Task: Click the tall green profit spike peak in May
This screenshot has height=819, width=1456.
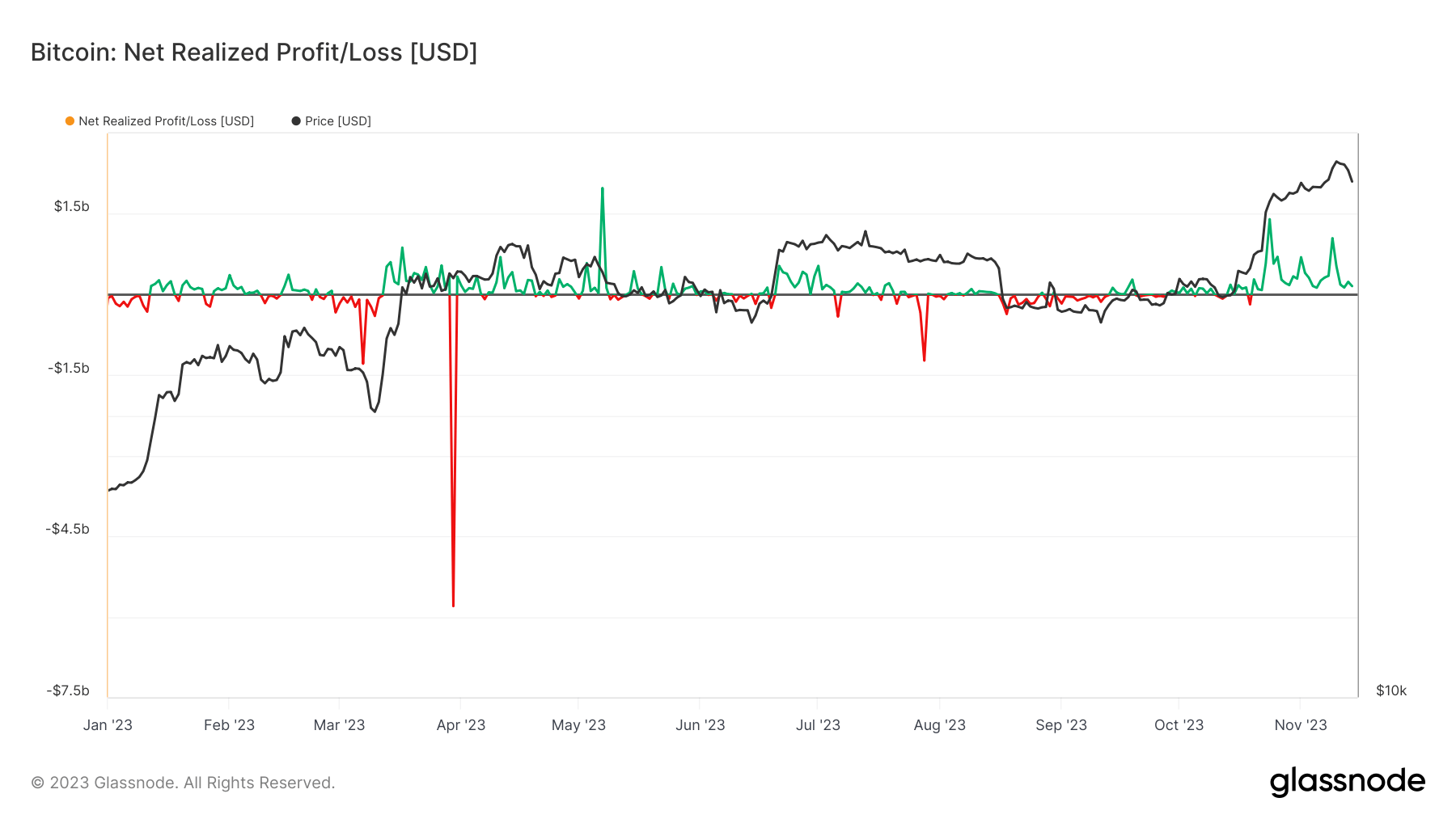Action: [603, 188]
